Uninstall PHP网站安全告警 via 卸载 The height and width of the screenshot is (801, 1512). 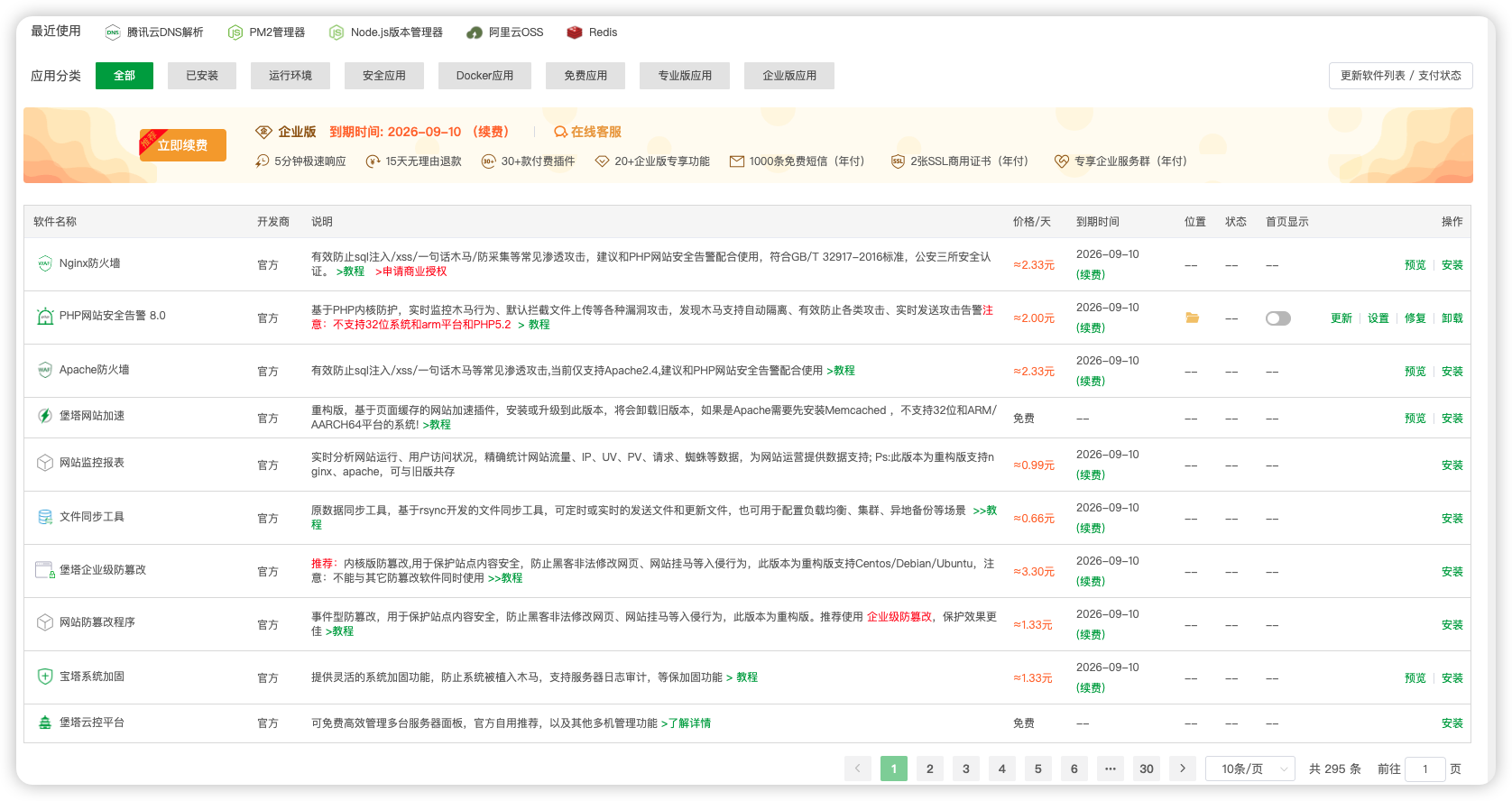[1452, 318]
